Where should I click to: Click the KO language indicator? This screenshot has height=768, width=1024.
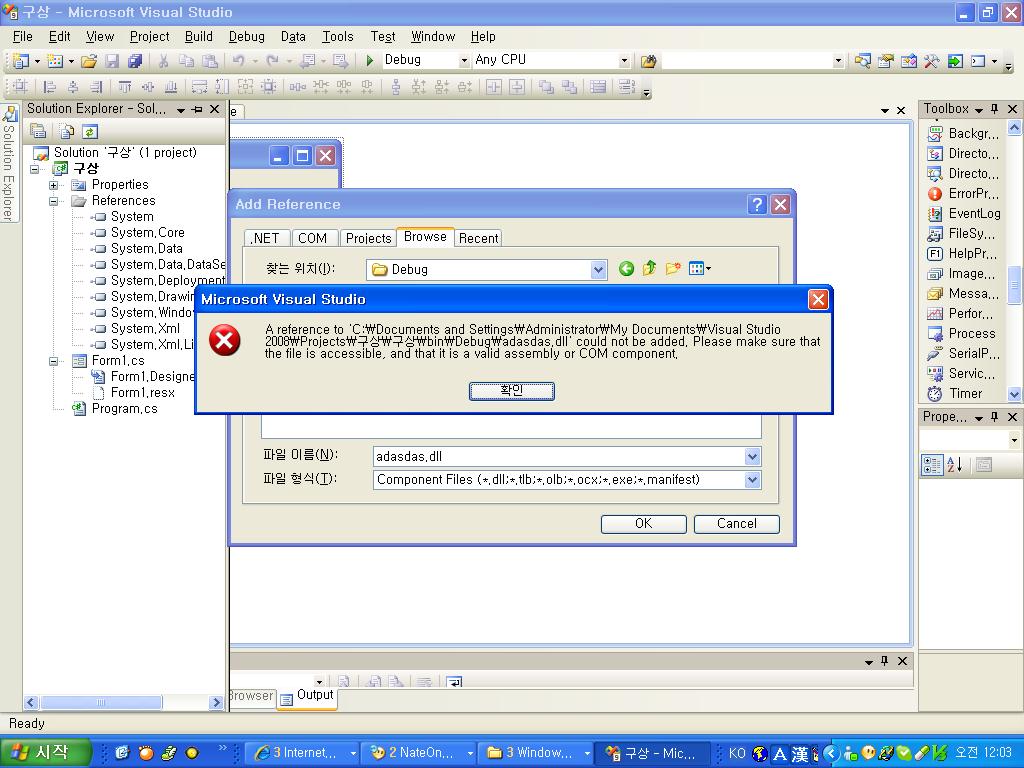click(x=737, y=753)
